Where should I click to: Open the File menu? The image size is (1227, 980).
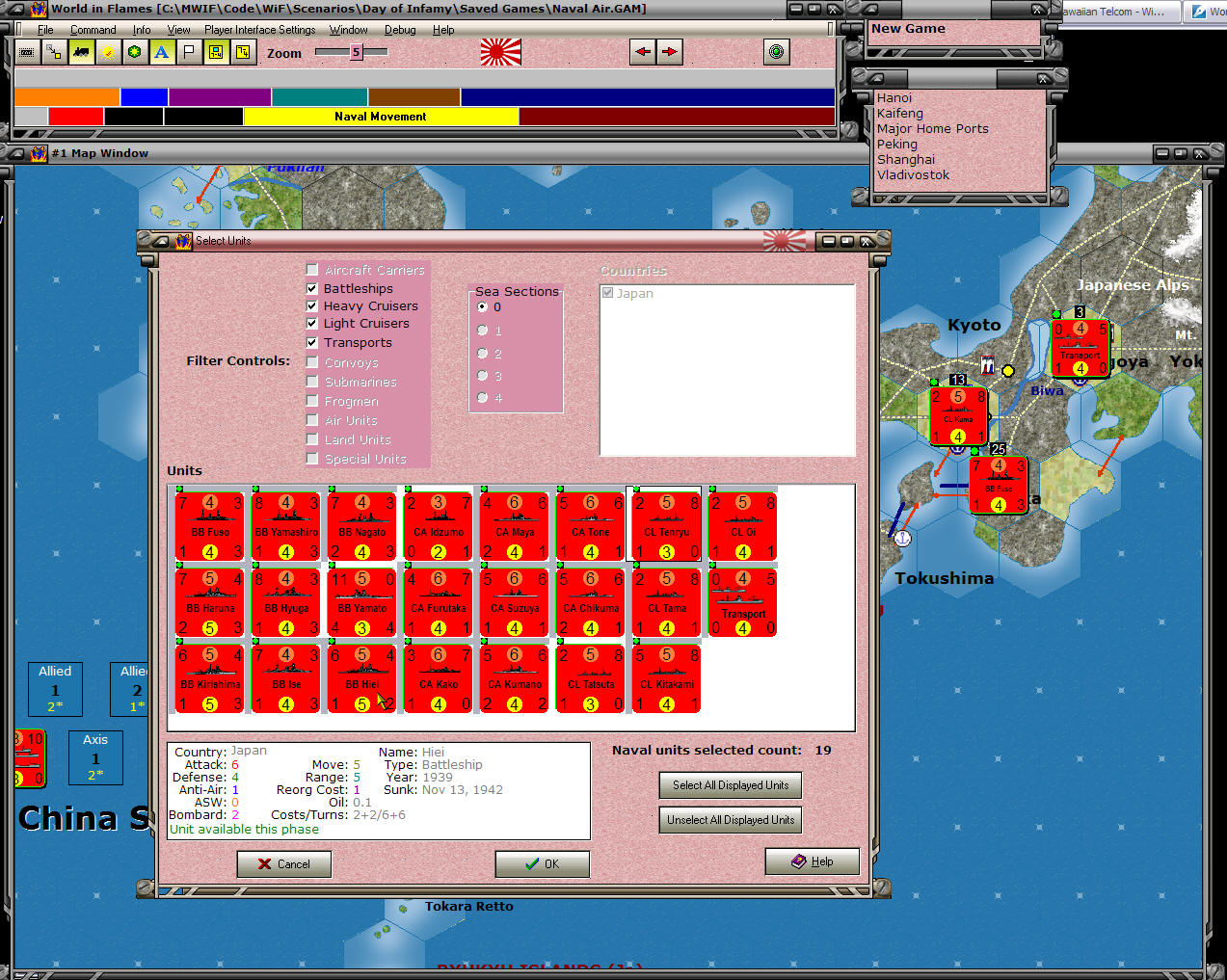(x=45, y=30)
